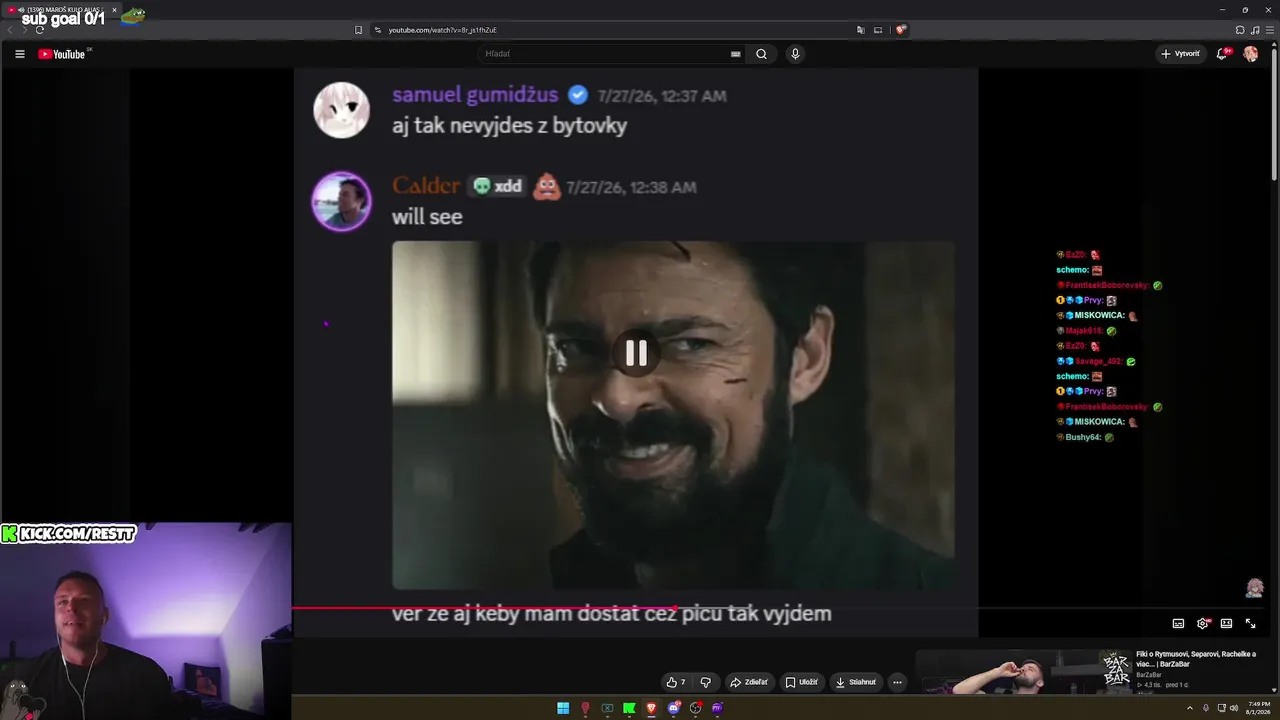Like the video with thumbs up
This screenshot has width=1280, height=720.
click(x=676, y=682)
